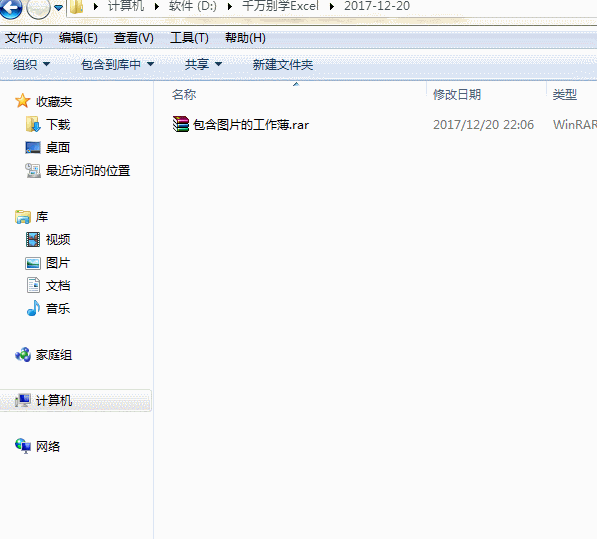Click the WinRAR archive icon of 包含图片的工作薄.rar
Viewport: 597px width, 539px height.
[x=180, y=124]
